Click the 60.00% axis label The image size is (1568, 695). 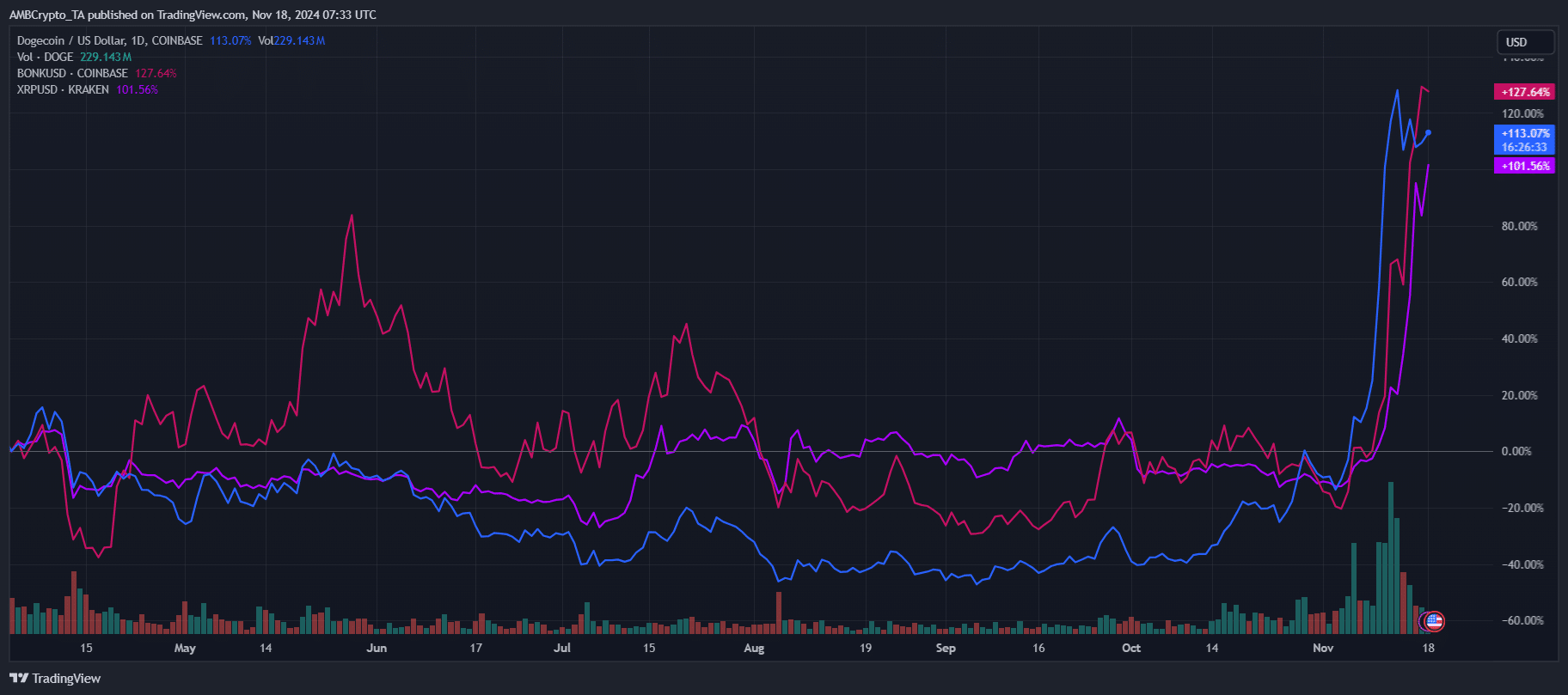(1520, 282)
